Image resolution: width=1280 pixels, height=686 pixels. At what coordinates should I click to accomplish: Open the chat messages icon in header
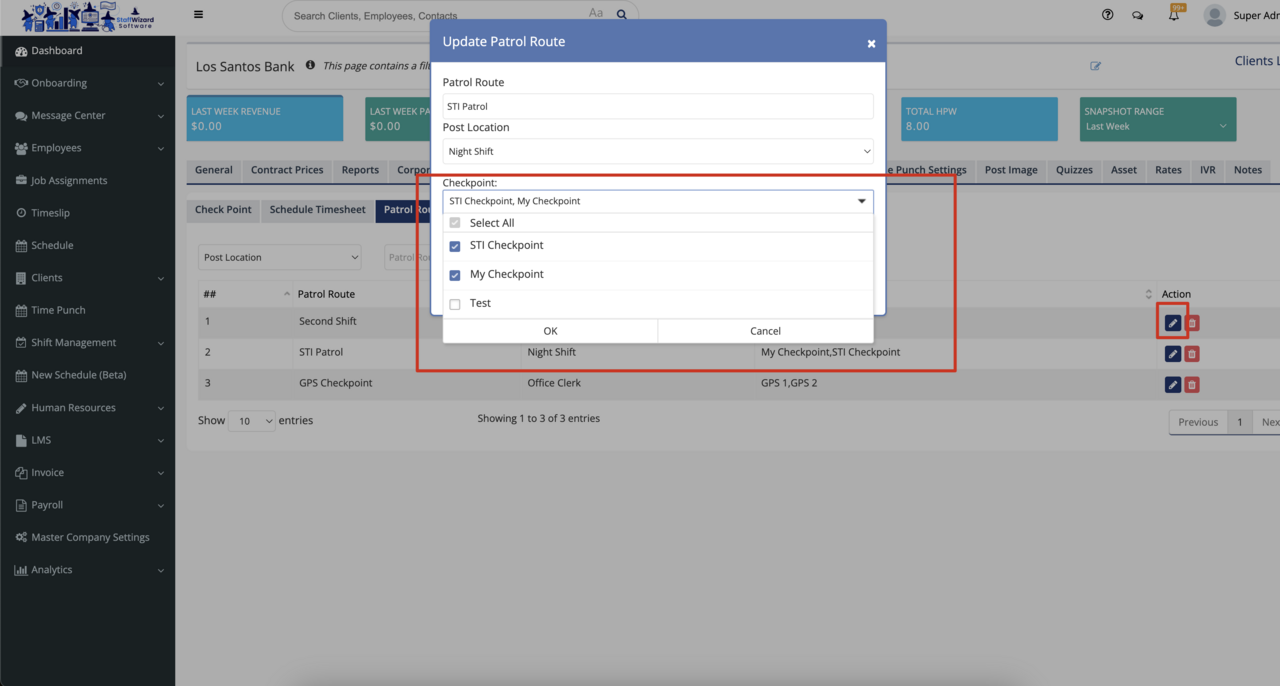pyautogui.click(x=1137, y=15)
